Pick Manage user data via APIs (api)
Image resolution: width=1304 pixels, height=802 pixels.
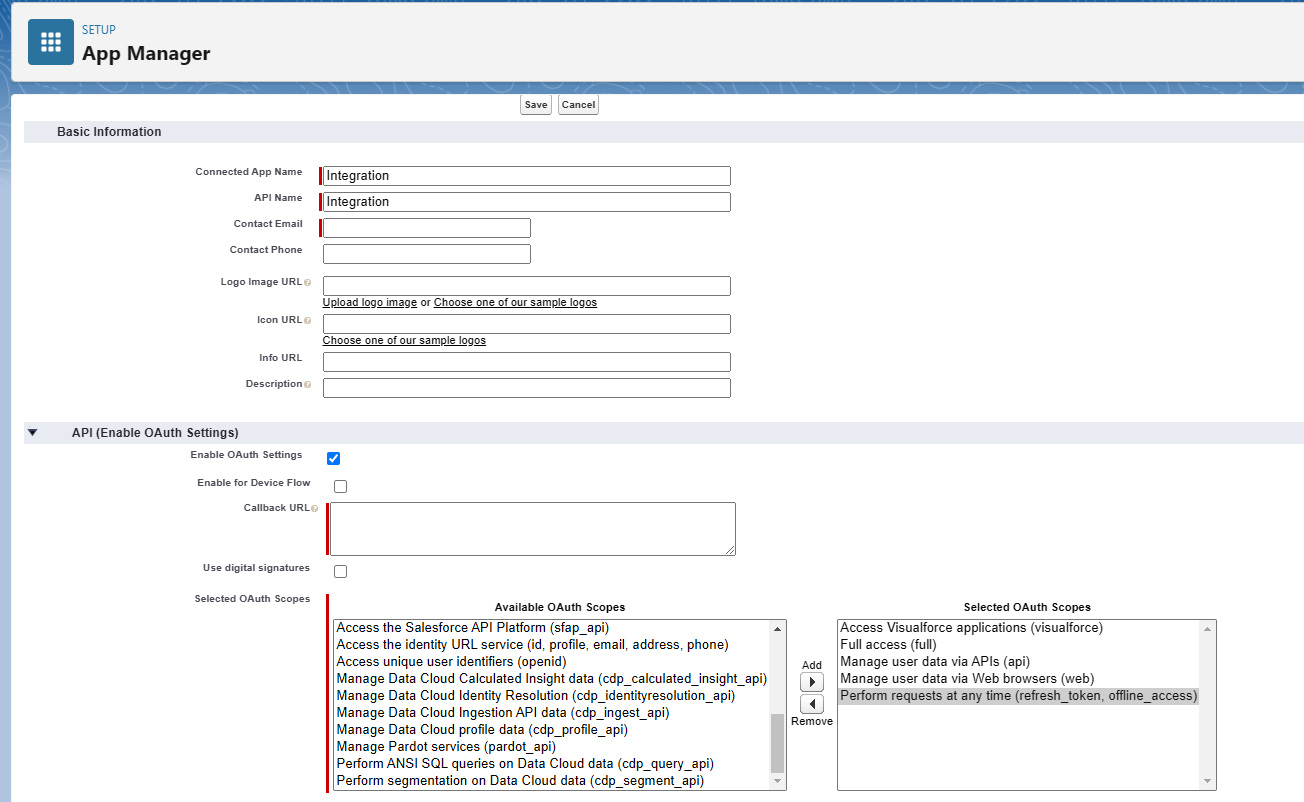tap(1019, 662)
